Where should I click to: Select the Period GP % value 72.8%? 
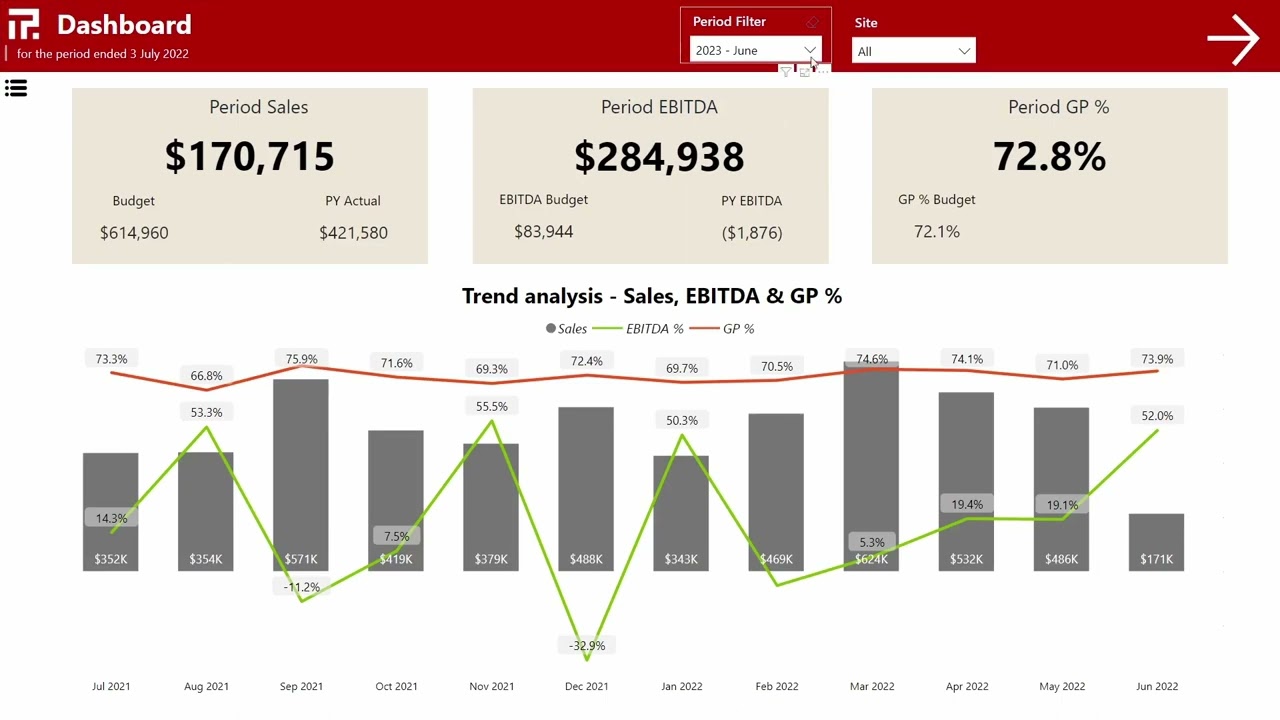tap(1049, 156)
